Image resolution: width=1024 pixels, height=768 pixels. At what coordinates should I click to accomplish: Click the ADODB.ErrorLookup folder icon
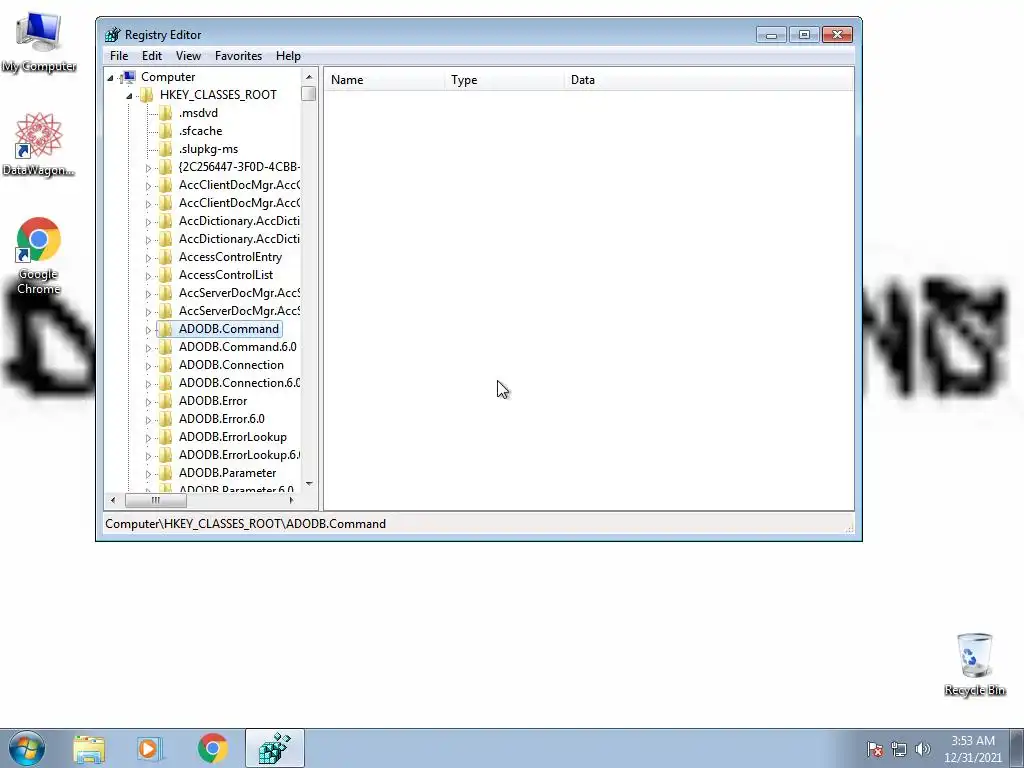166,436
